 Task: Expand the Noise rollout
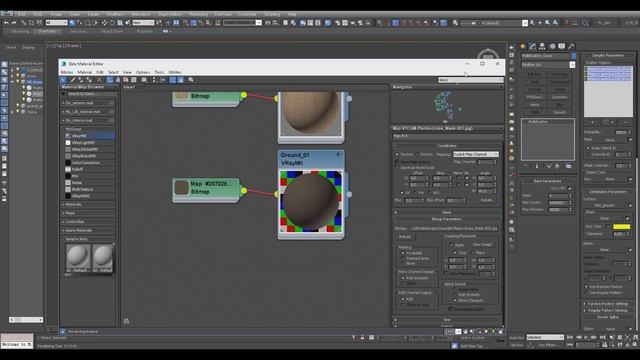click(447, 212)
